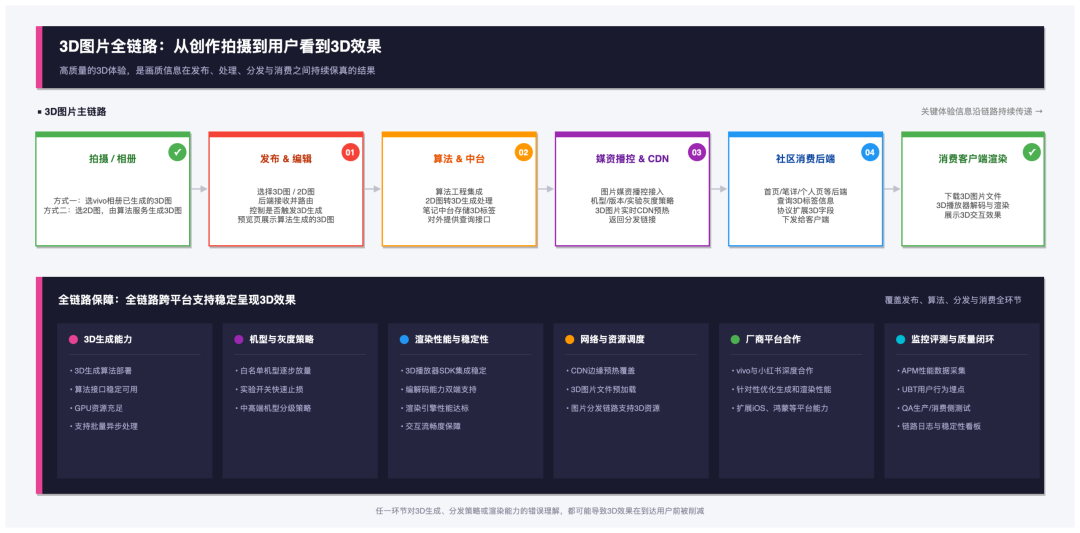The height and width of the screenshot is (533, 1080).
Task: Click the subtitle starting with 高质量的3D体验
Action: tap(217, 70)
